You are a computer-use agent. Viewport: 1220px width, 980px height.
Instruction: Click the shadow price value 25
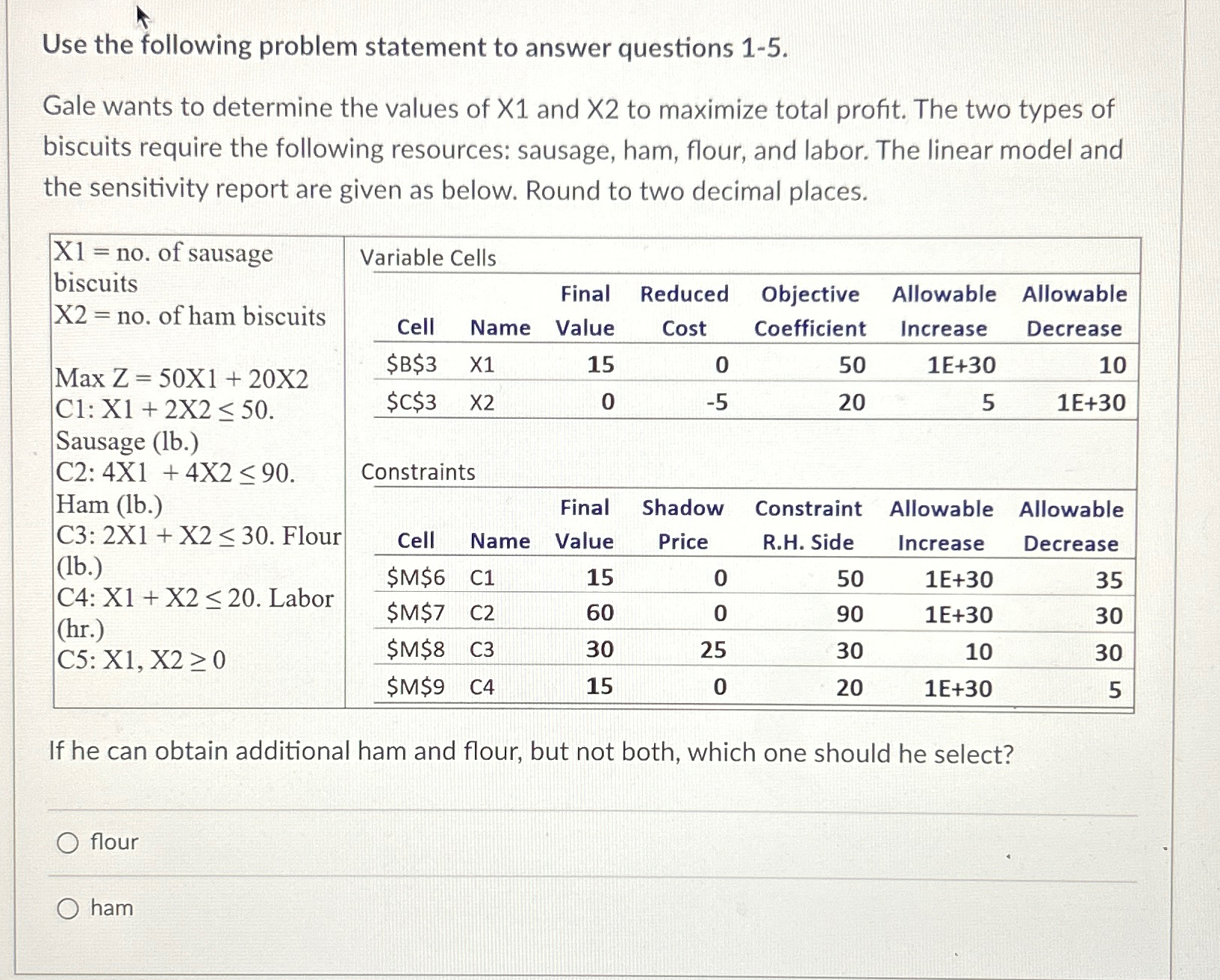click(717, 651)
